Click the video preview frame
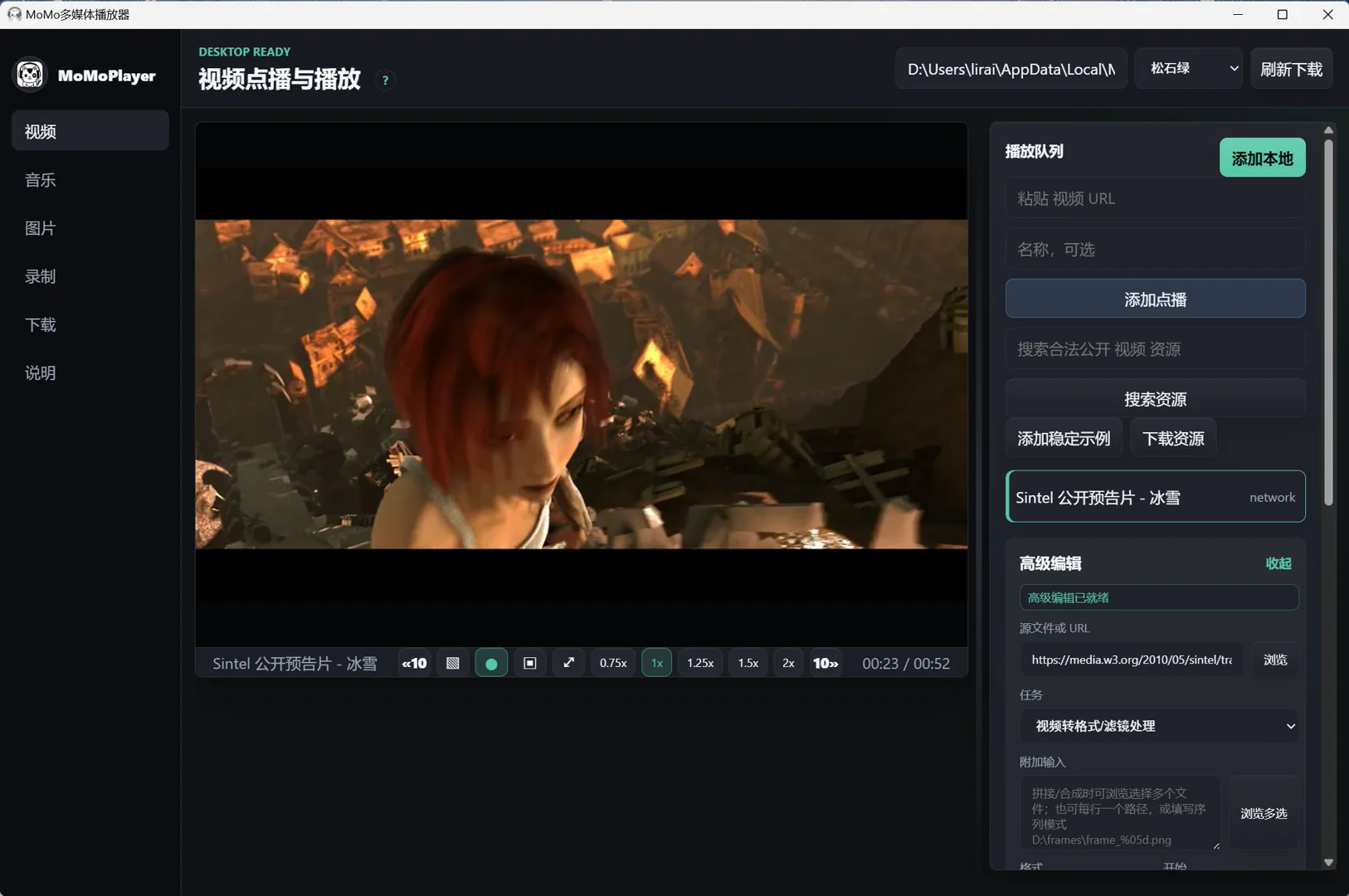1349x896 pixels. click(582, 384)
